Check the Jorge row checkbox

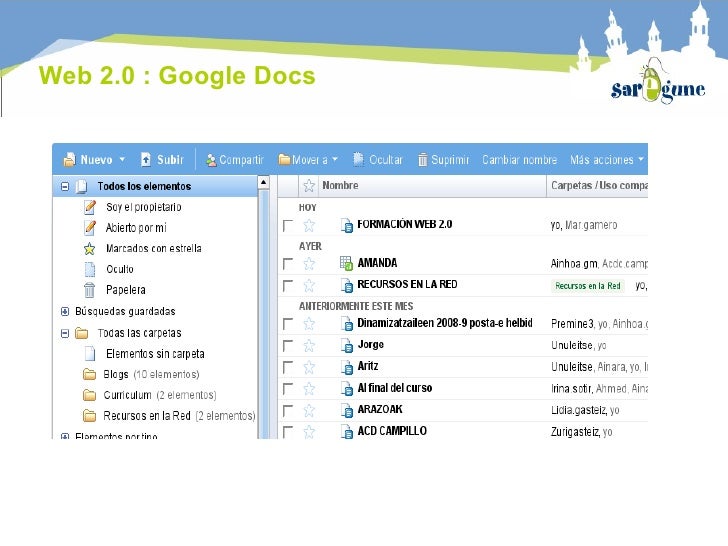pyautogui.click(x=288, y=345)
